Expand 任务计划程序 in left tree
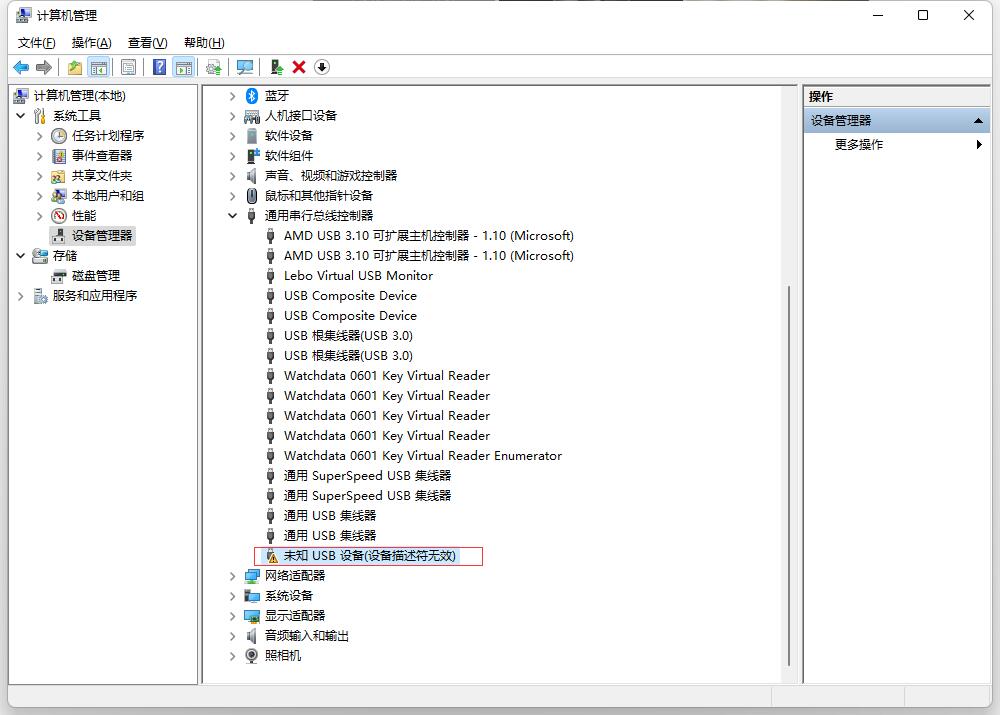The height and width of the screenshot is (715, 1000). pyautogui.click(x=40, y=136)
